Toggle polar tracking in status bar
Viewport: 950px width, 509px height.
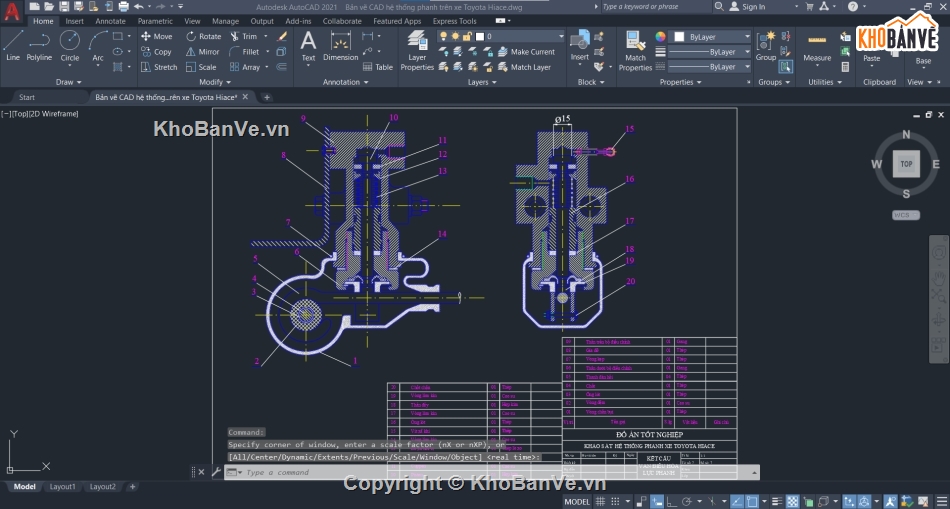687,501
